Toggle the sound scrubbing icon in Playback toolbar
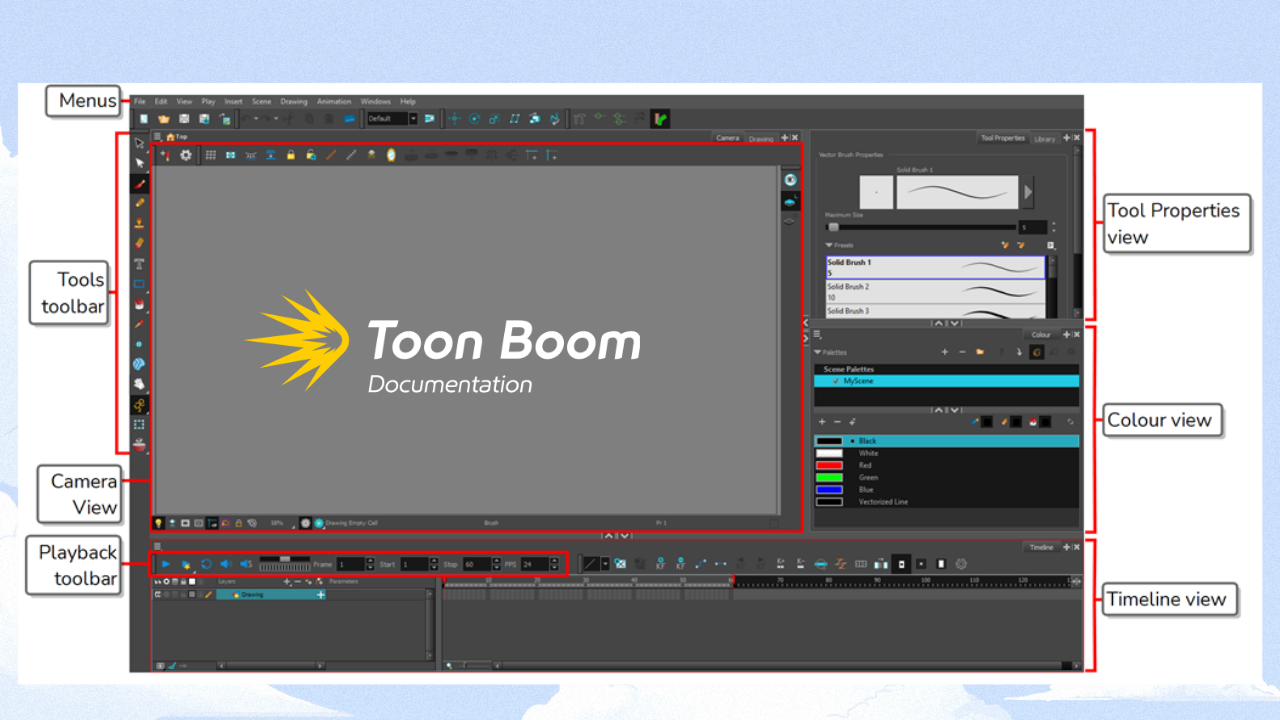 point(246,564)
